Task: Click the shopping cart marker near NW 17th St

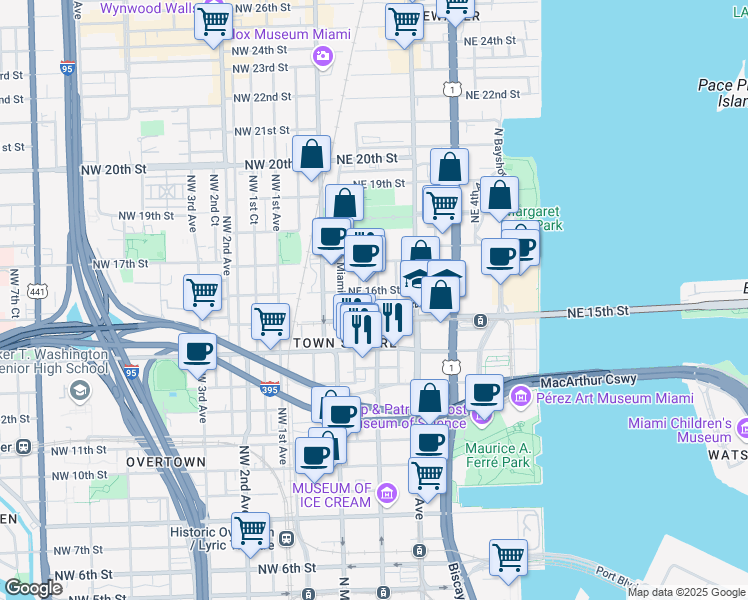Action: 202,293
